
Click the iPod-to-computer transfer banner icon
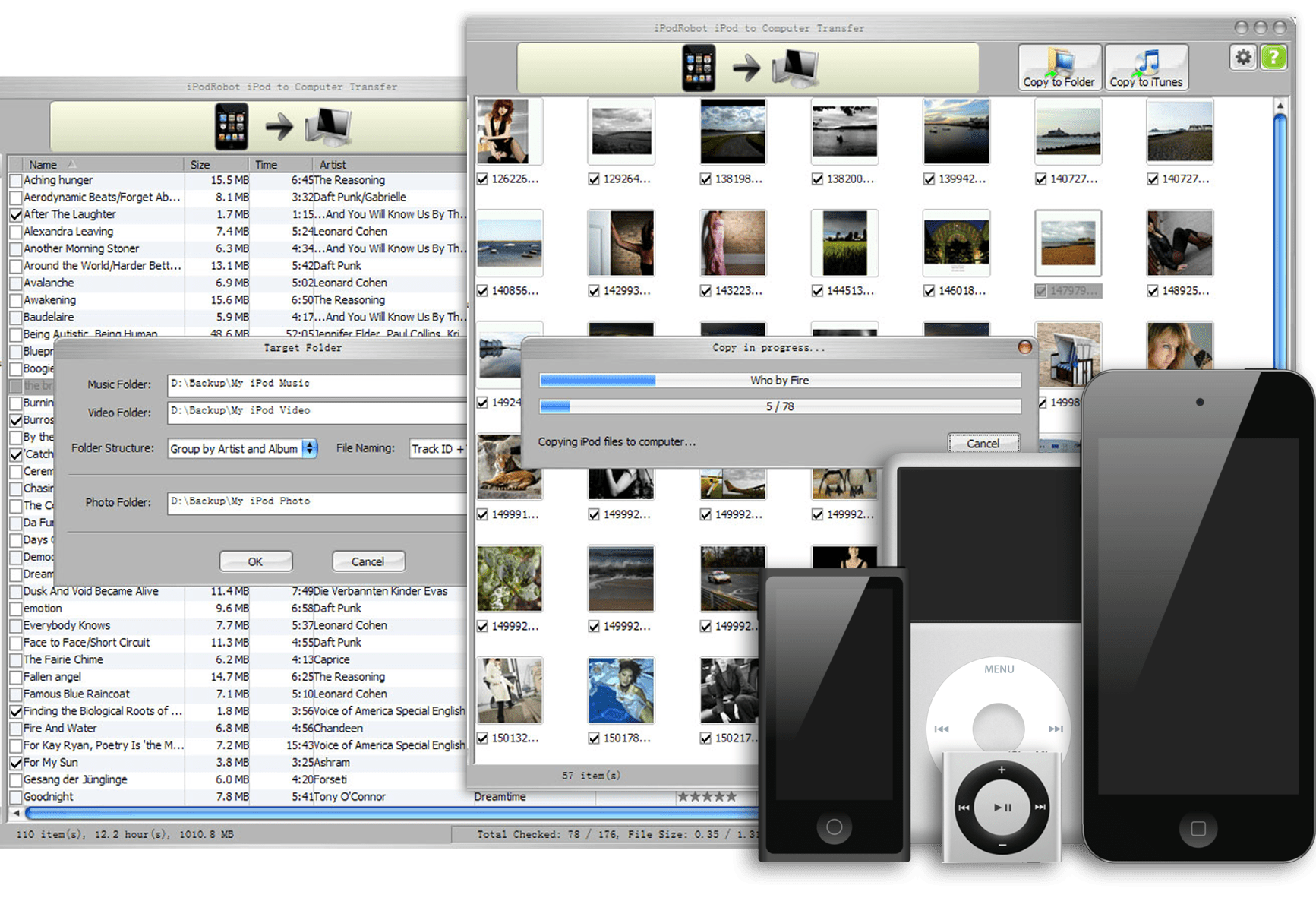748,67
